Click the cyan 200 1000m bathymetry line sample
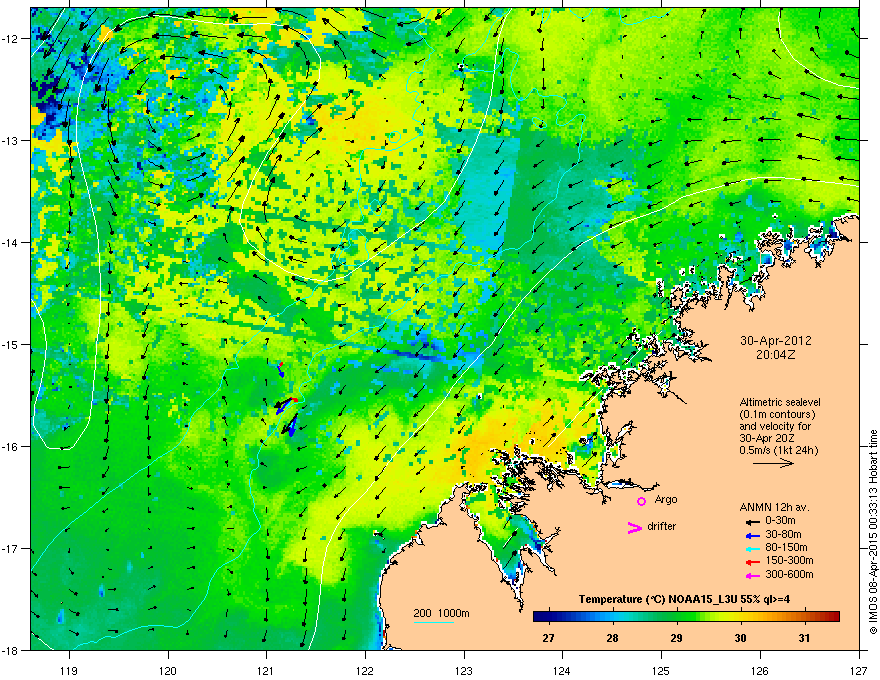Viewport: 880px width, 680px height. coord(434,623)
